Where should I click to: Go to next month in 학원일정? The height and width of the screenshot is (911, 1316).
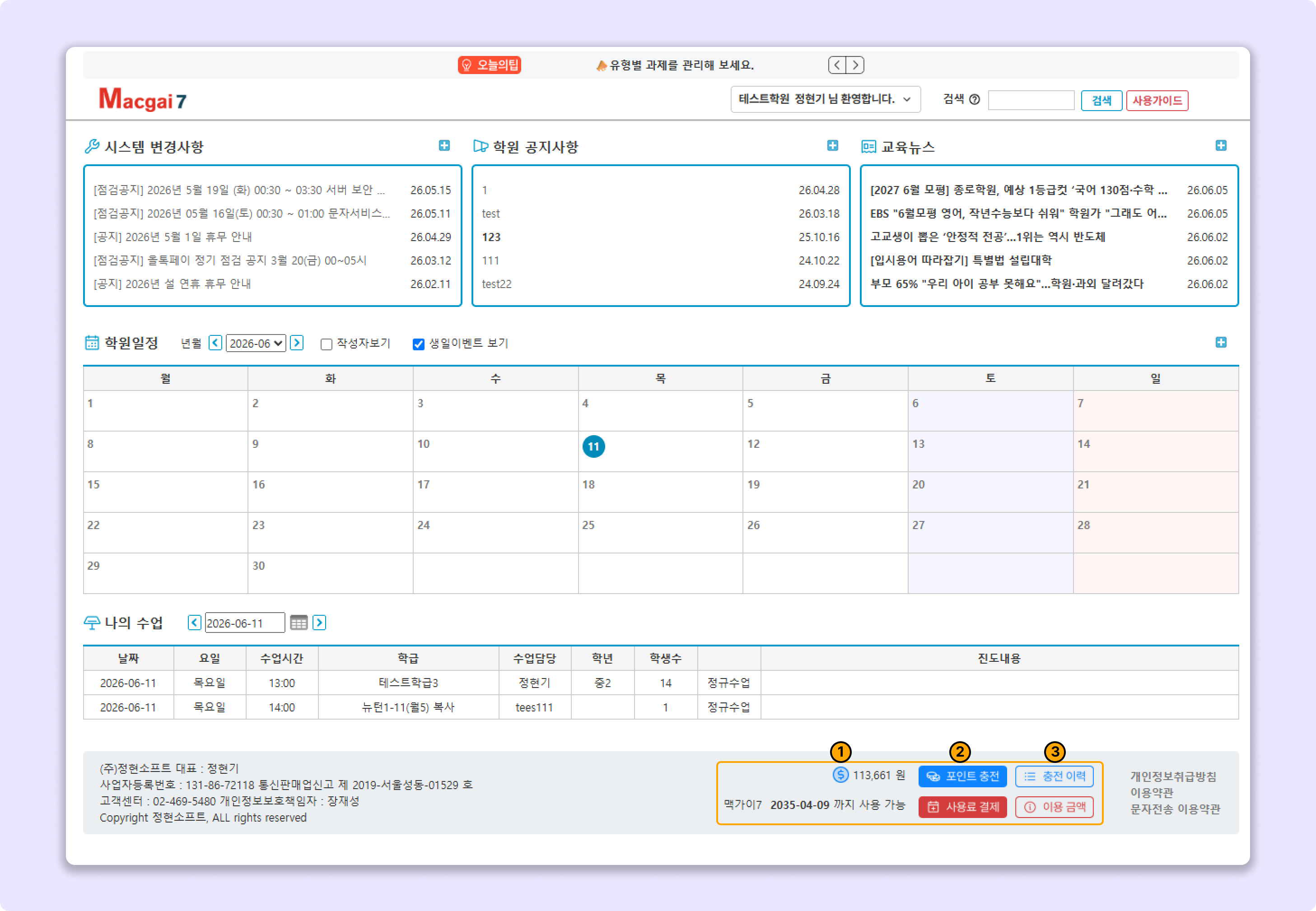tap(297, 343)
